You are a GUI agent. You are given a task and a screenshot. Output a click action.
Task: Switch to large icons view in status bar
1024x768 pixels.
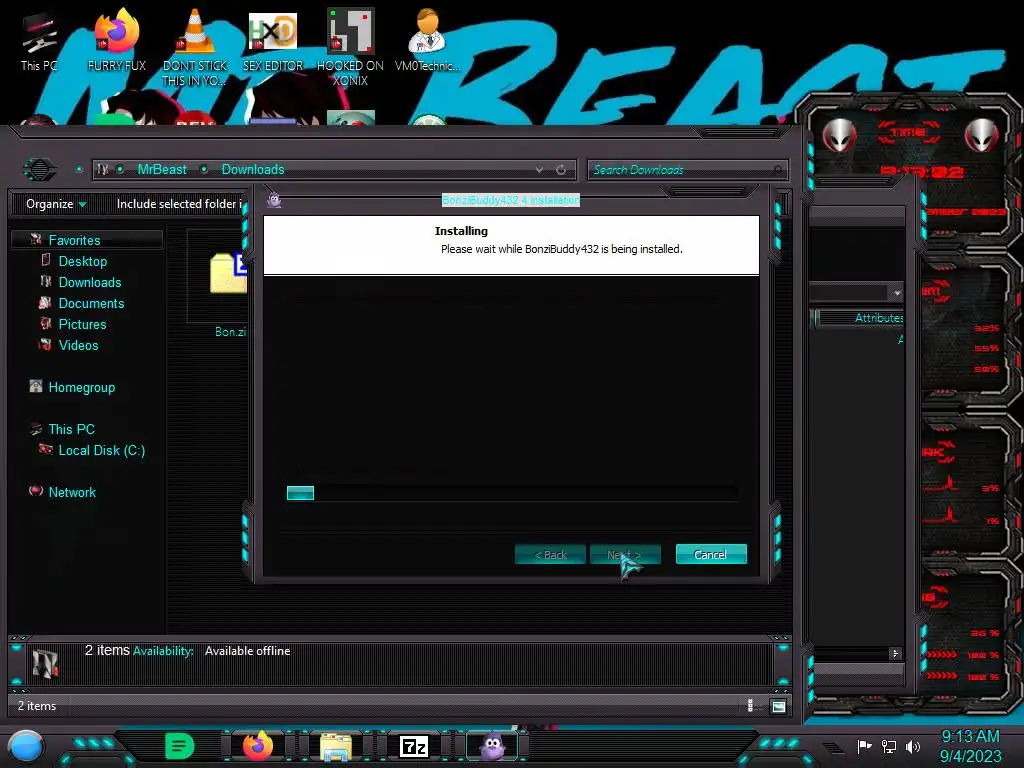[778, 707]
